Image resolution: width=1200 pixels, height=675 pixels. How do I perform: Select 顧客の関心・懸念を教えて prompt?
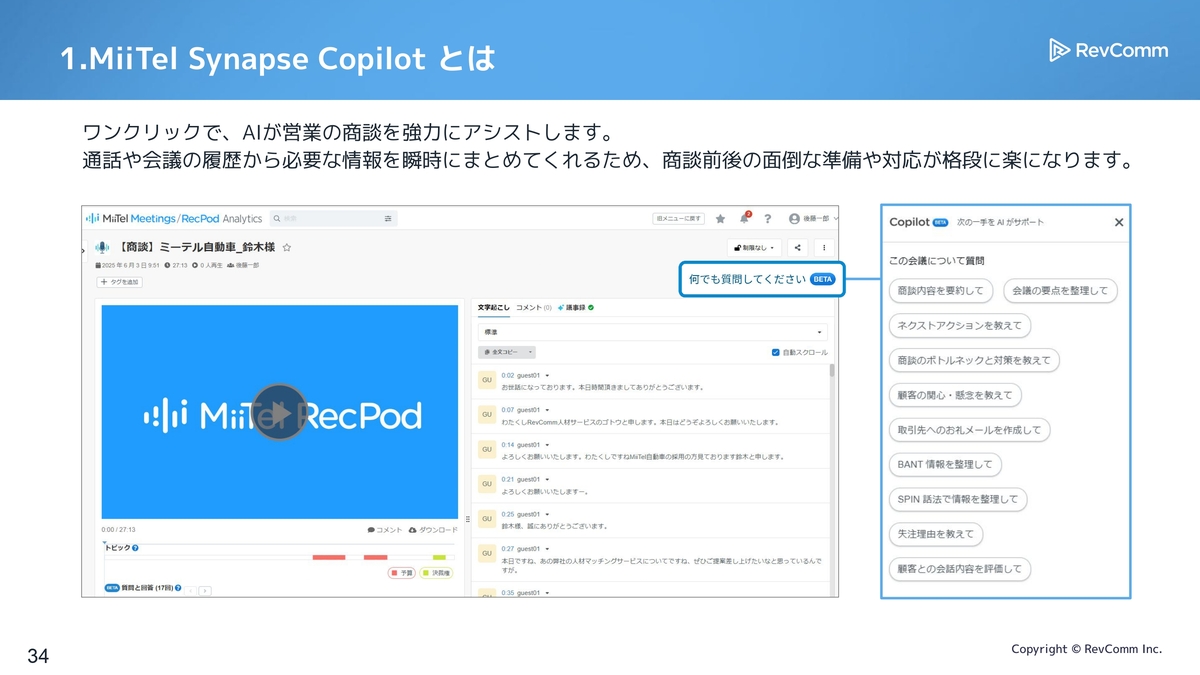[955, 395]
